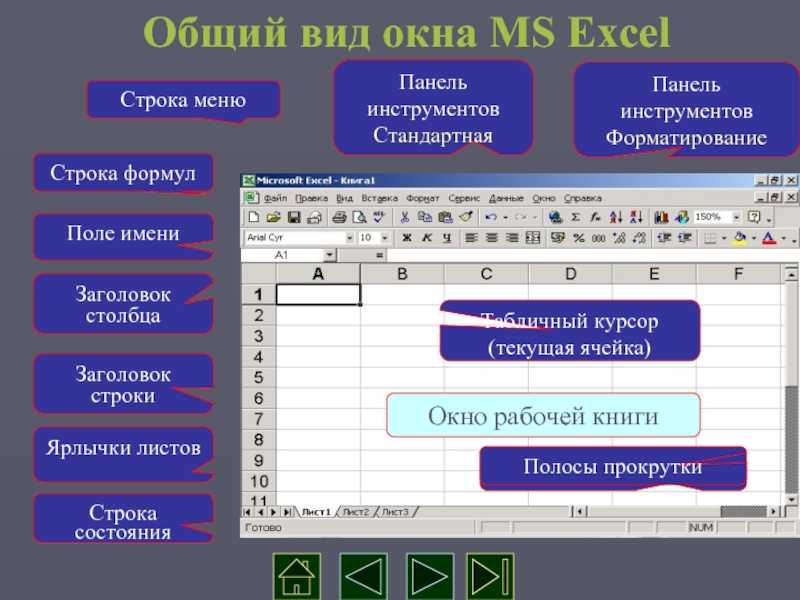This screenshot has height=600, width=800.
Task: Jump to the last slide button
Action: 490,577
